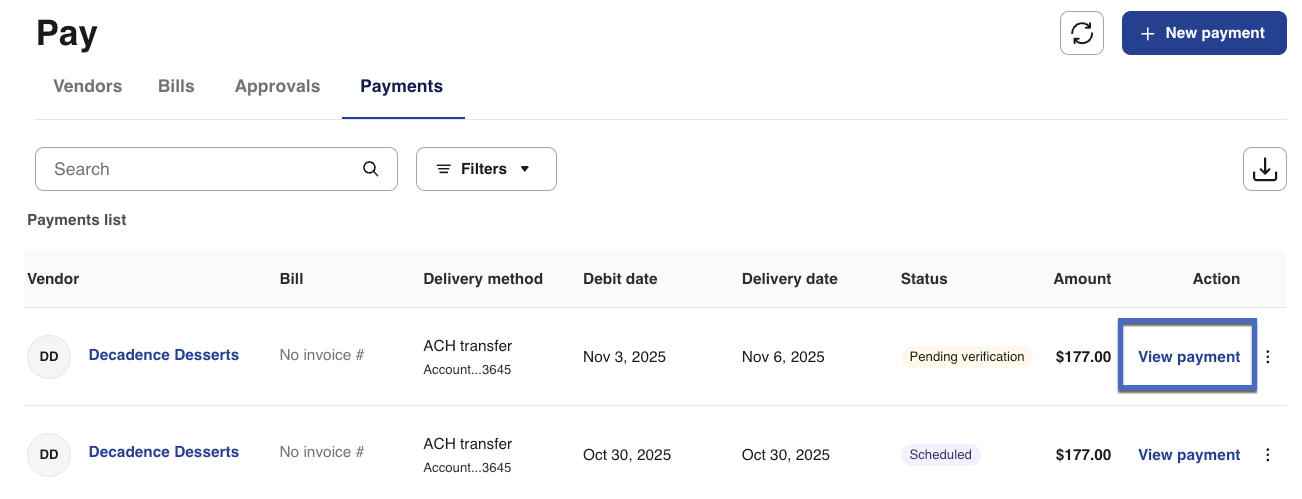The image size is (1302, 499).
Task: Switch to the Vendors tab
Action: click(87, 86)
